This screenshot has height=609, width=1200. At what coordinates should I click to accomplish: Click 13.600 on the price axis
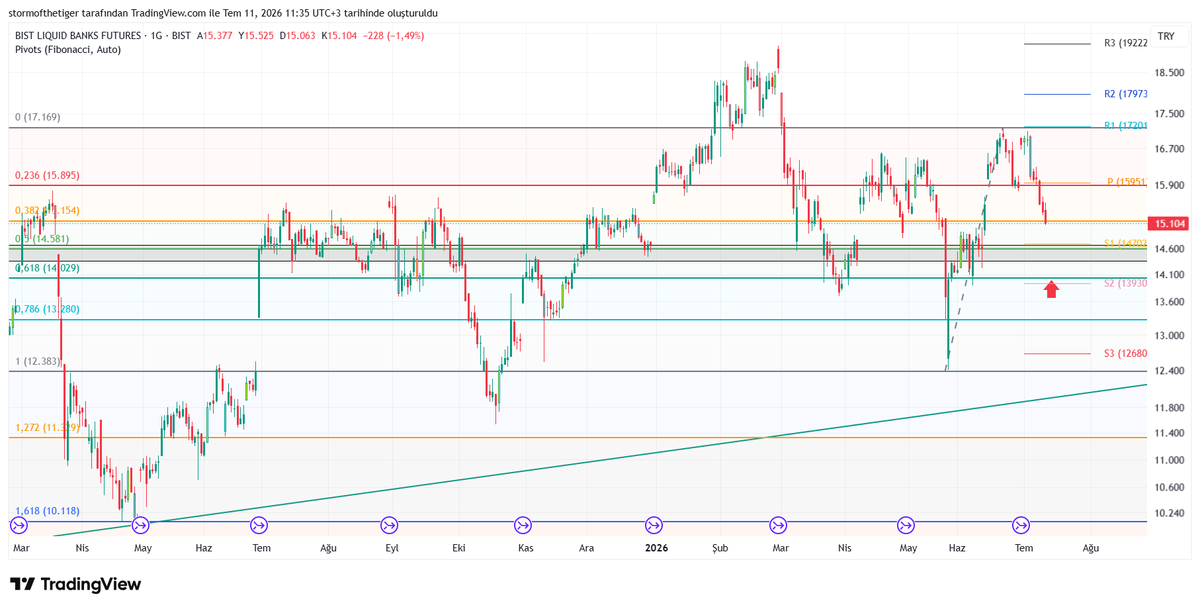(x=1168, y=301)
